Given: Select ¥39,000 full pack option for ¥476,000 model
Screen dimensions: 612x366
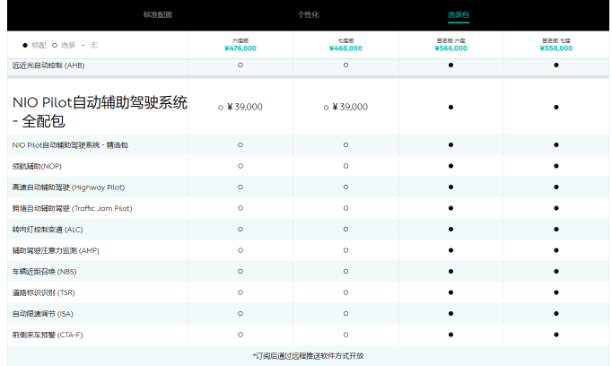Looking at the screenshot, I should (240, 107).
